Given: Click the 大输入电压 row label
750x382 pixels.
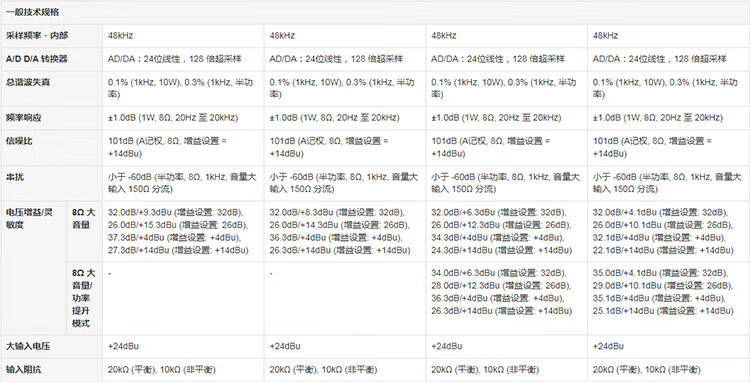Looking at the screenshot, I should coord(28,346).
